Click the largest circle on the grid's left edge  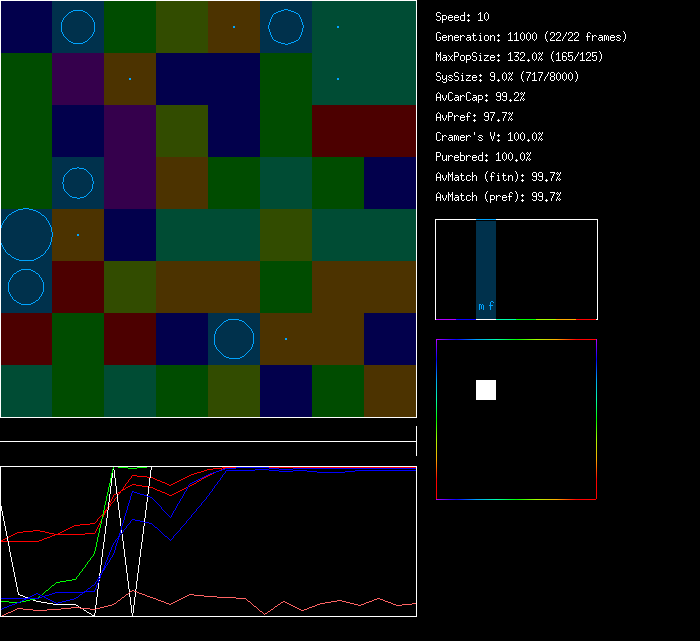point(26,235)
